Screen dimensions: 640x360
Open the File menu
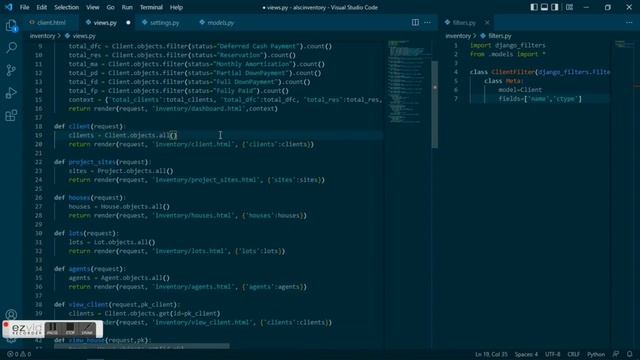(24, 7)
